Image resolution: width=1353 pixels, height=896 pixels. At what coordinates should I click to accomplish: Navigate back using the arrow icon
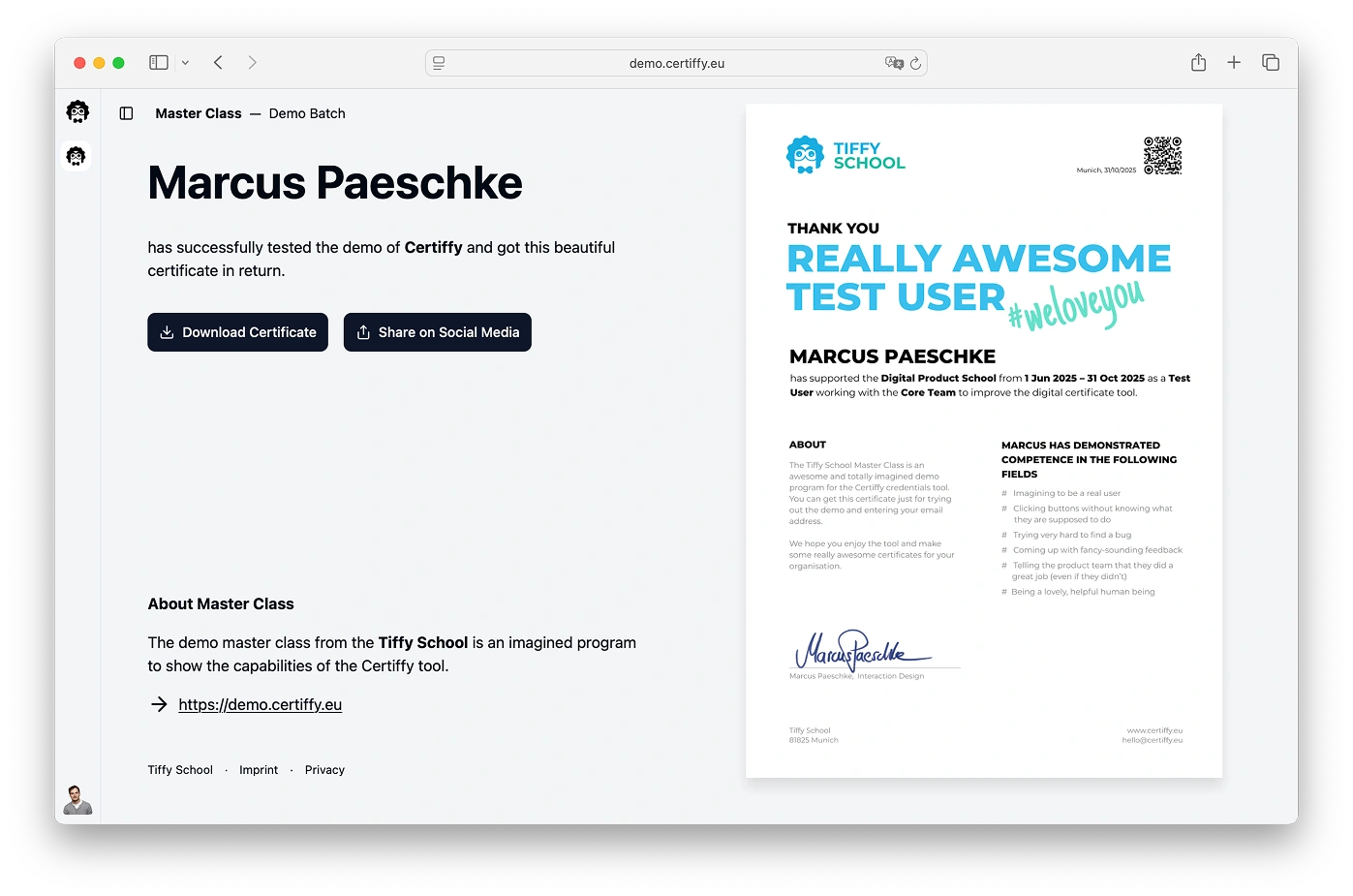pos(218,61)
